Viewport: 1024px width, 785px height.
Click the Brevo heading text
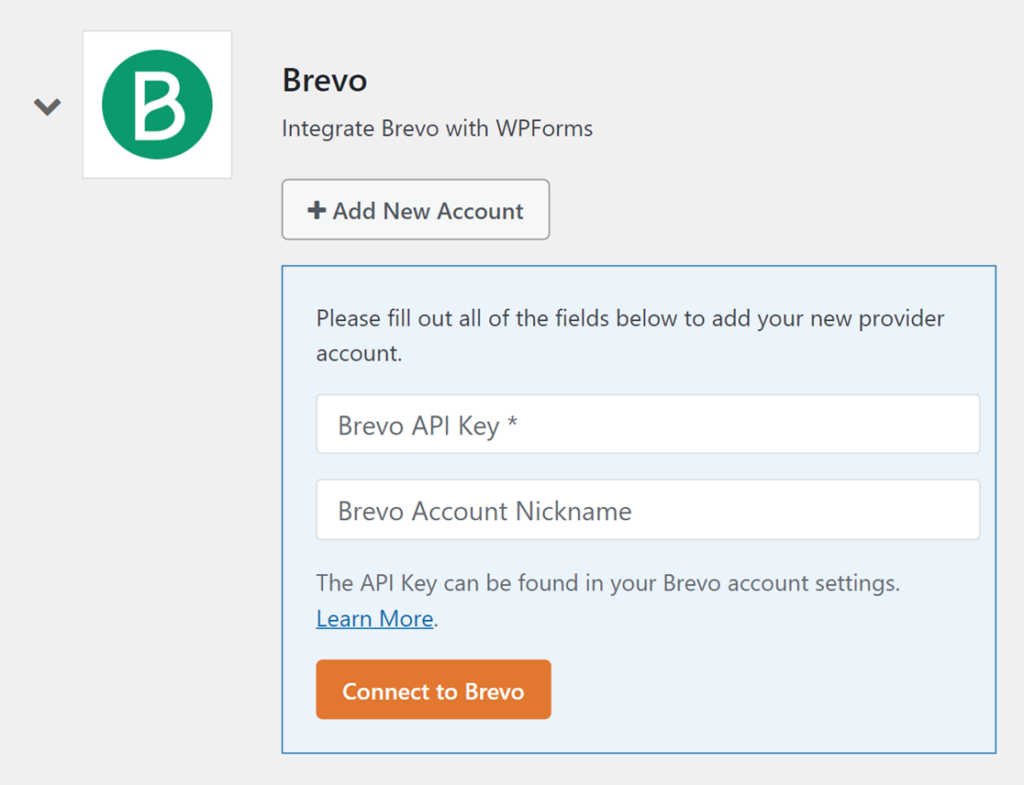324,80
